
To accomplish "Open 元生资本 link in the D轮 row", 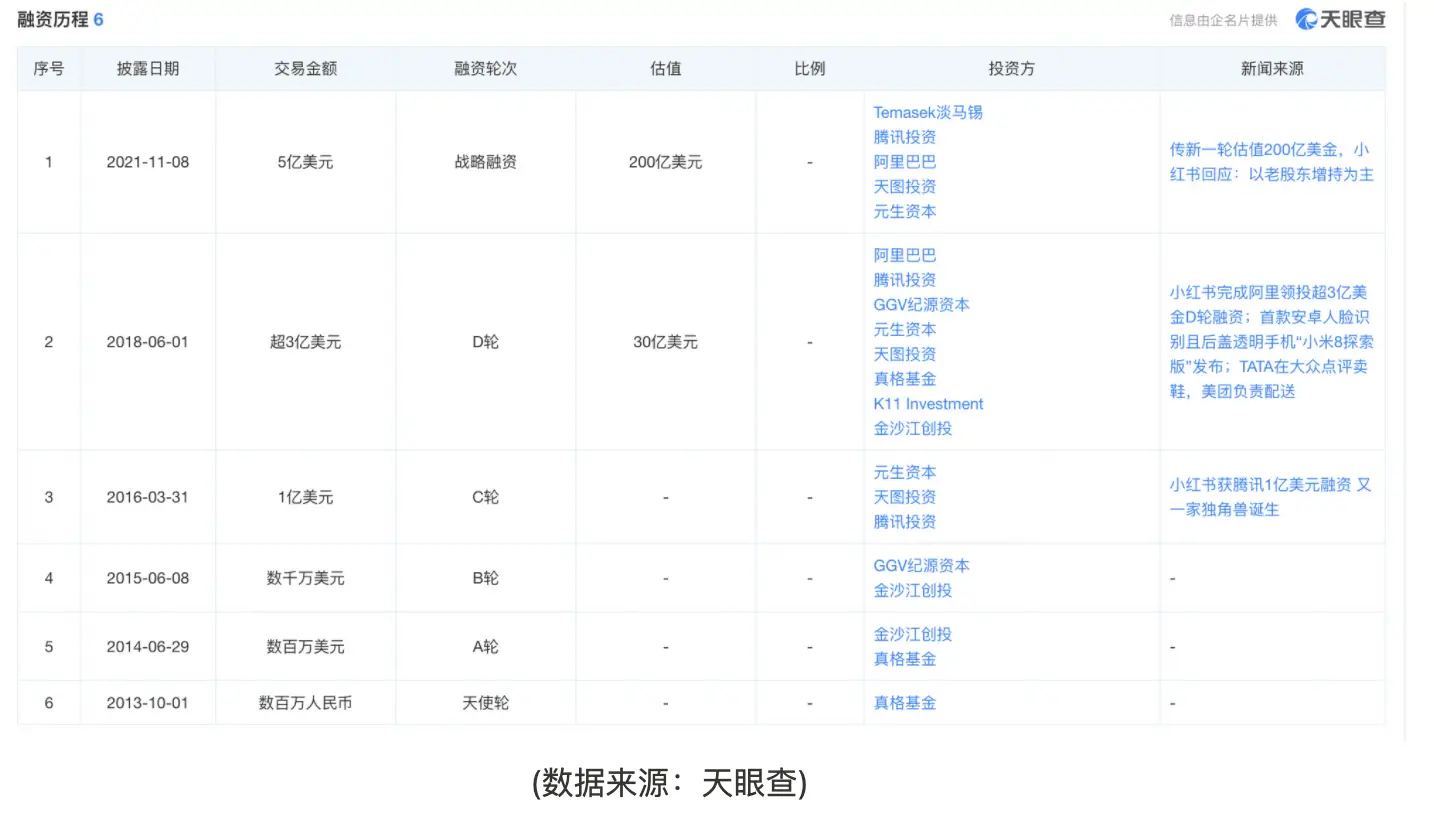I will click(x=905, y=330).
